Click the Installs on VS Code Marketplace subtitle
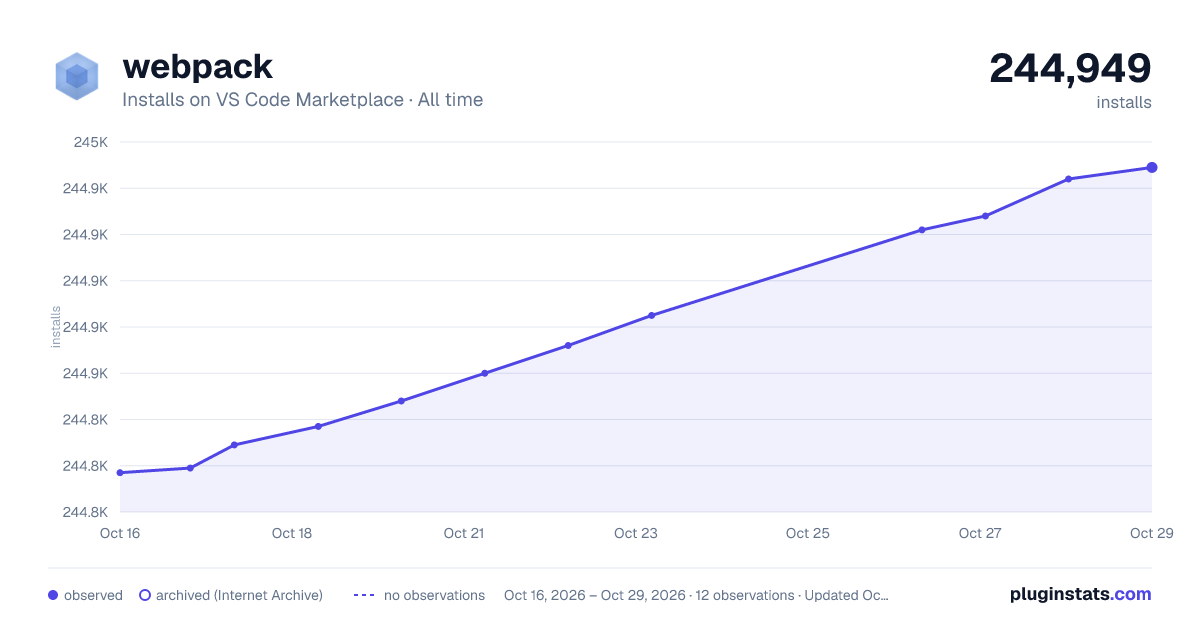Image resolution: width=1200 pixels, height=630 pixels. (x=302, y=100)
